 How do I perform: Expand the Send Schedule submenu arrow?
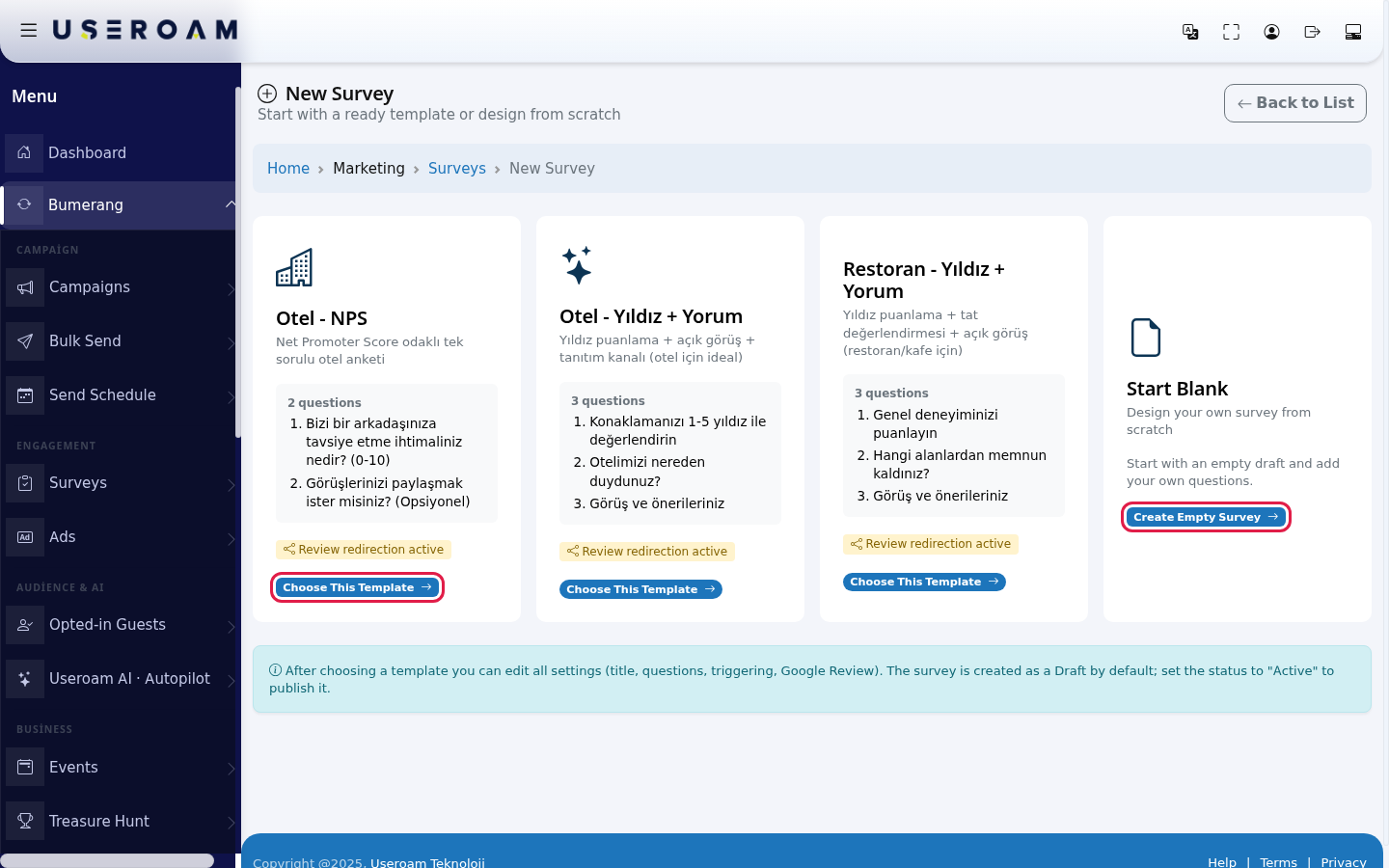point(231,396)
